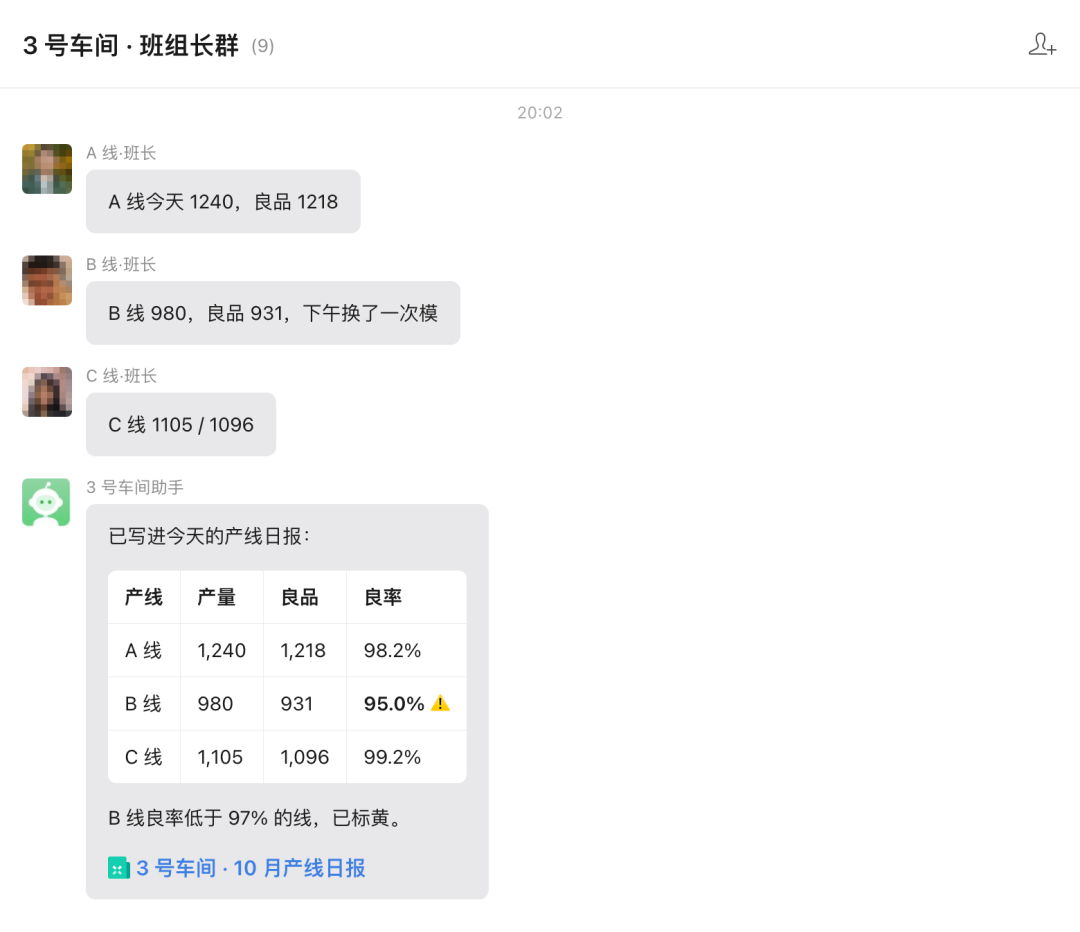Click the table cell '1,218'
This screenshot has width=1080, height=932.
(303, 650)
